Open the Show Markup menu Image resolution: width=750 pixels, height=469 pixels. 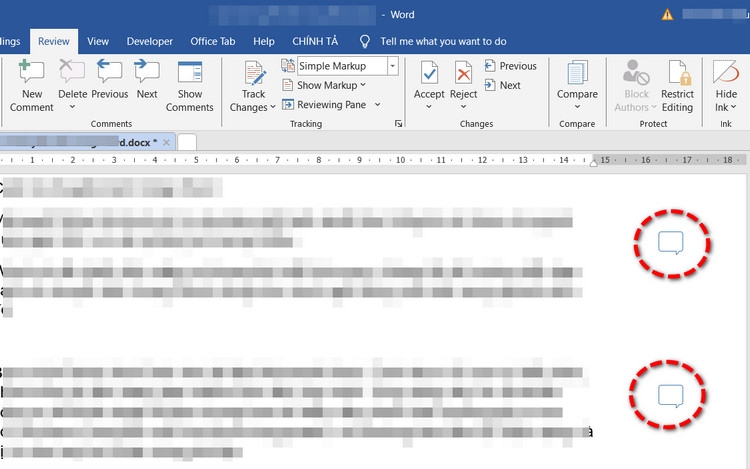tap(324, 85)
